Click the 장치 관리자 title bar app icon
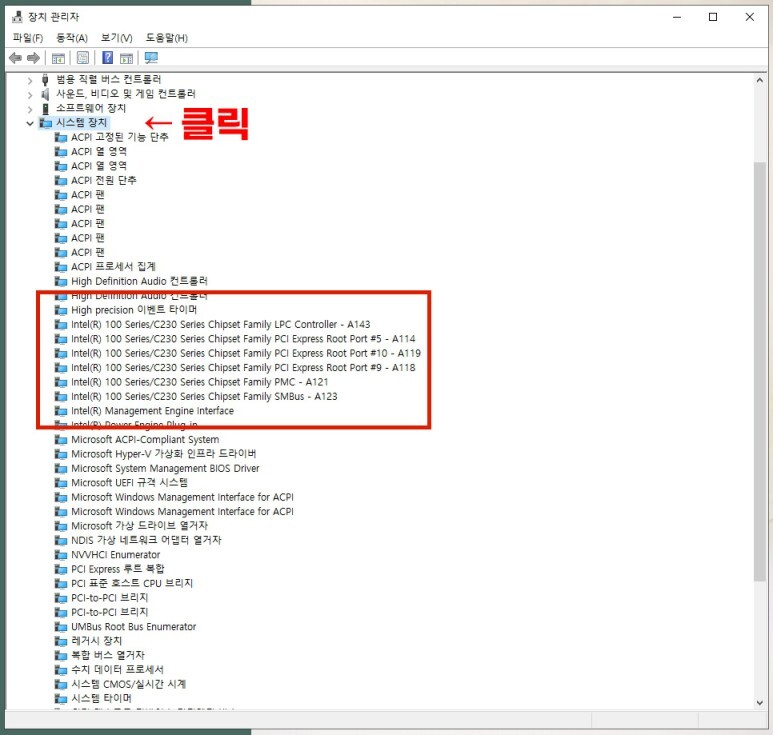Viewport: 773px width, 735px height. tap(17, 17)
